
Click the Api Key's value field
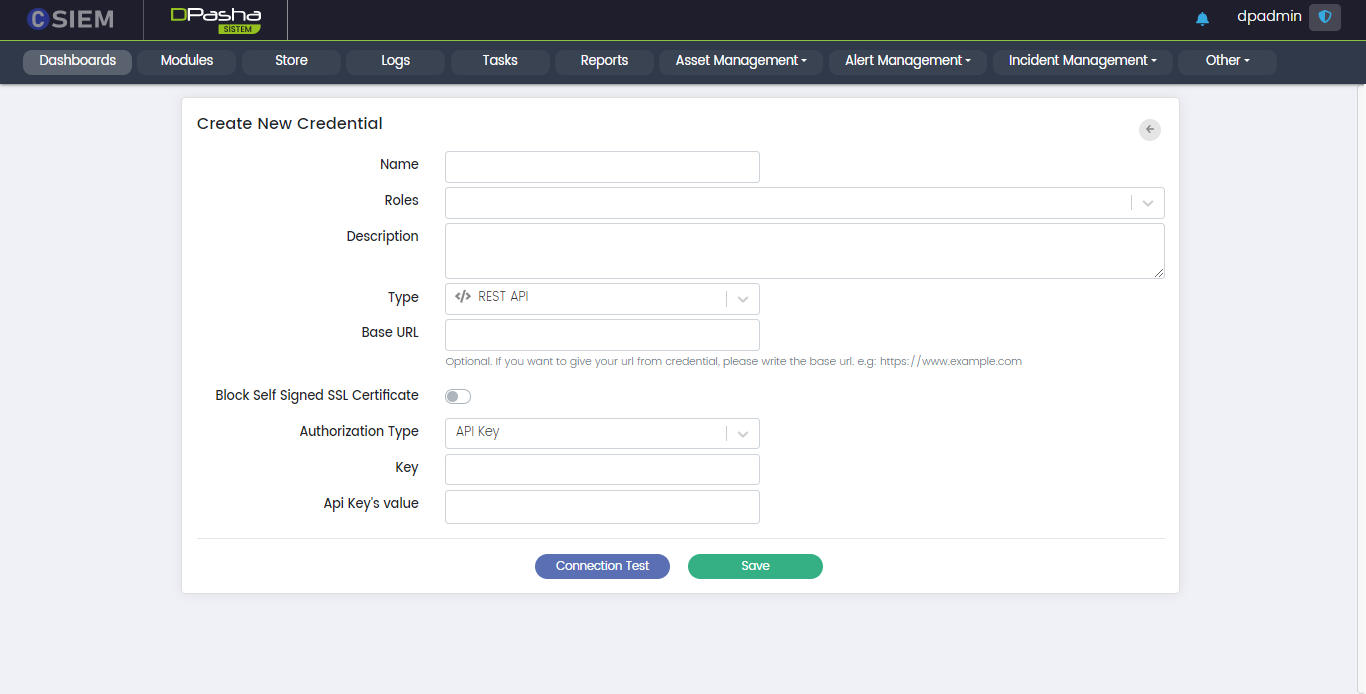click(x=602, y=506)
